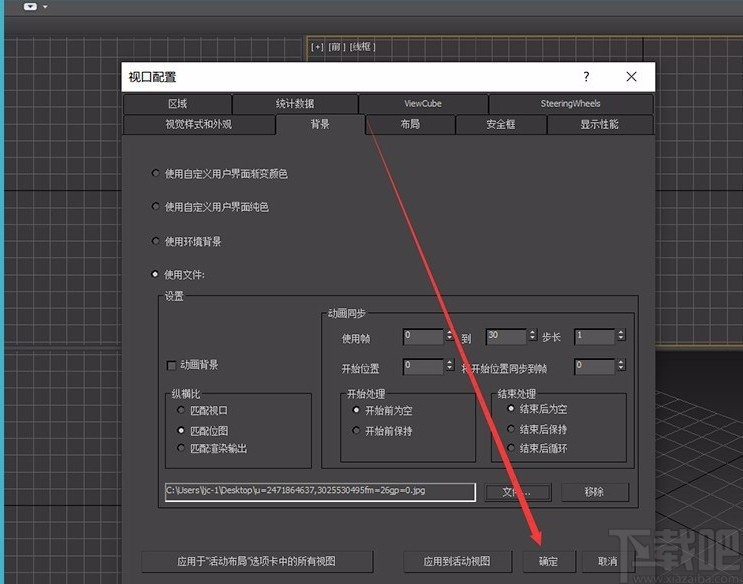Select 使用自定义用户界面渐变颜色 radio option

(x=155, y=173)
